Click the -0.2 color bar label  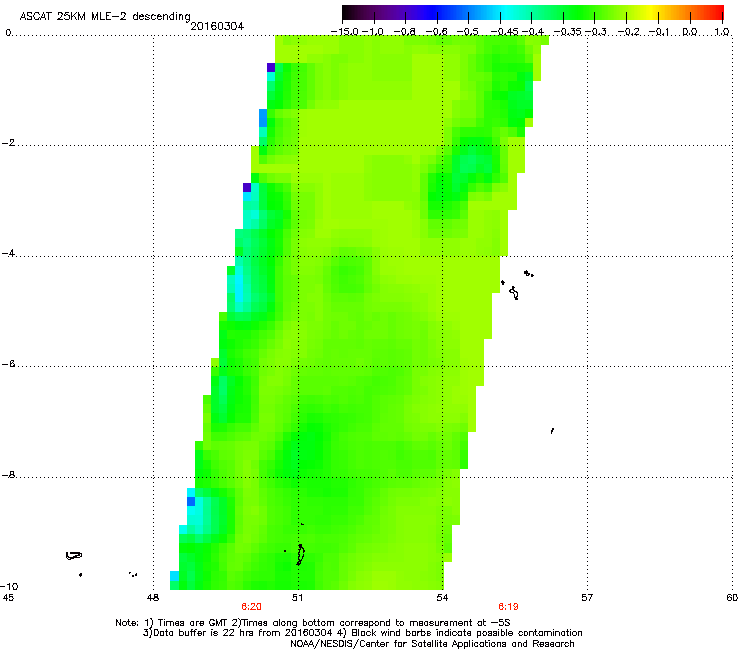(629, 32)
